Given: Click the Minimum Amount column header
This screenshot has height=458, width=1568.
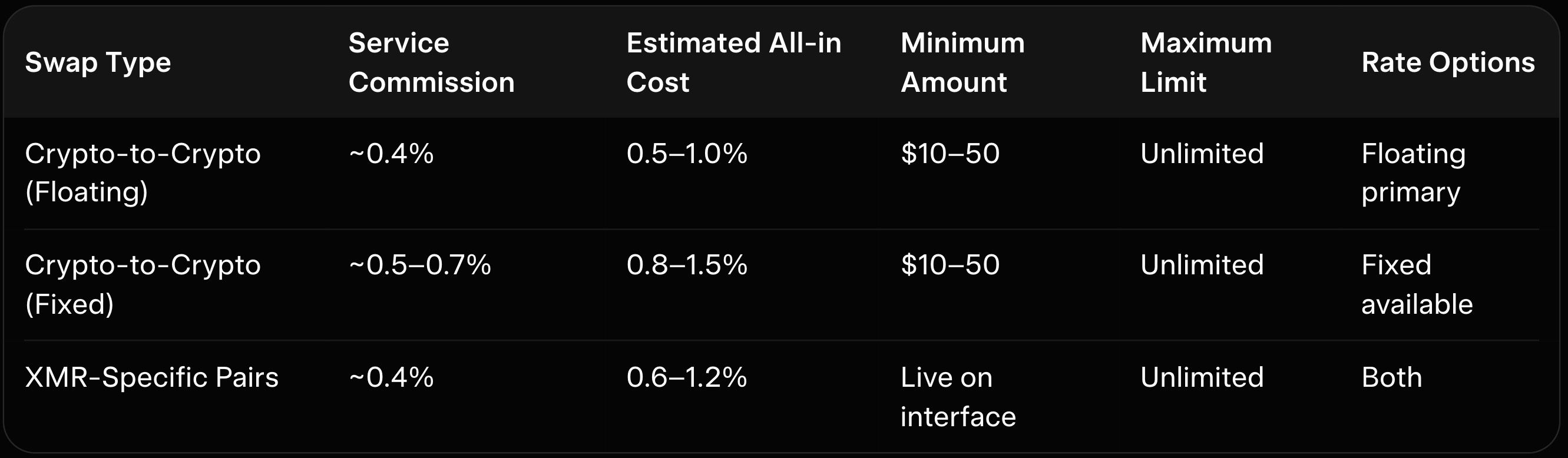Looking at the screenshot, I should 962,62.
